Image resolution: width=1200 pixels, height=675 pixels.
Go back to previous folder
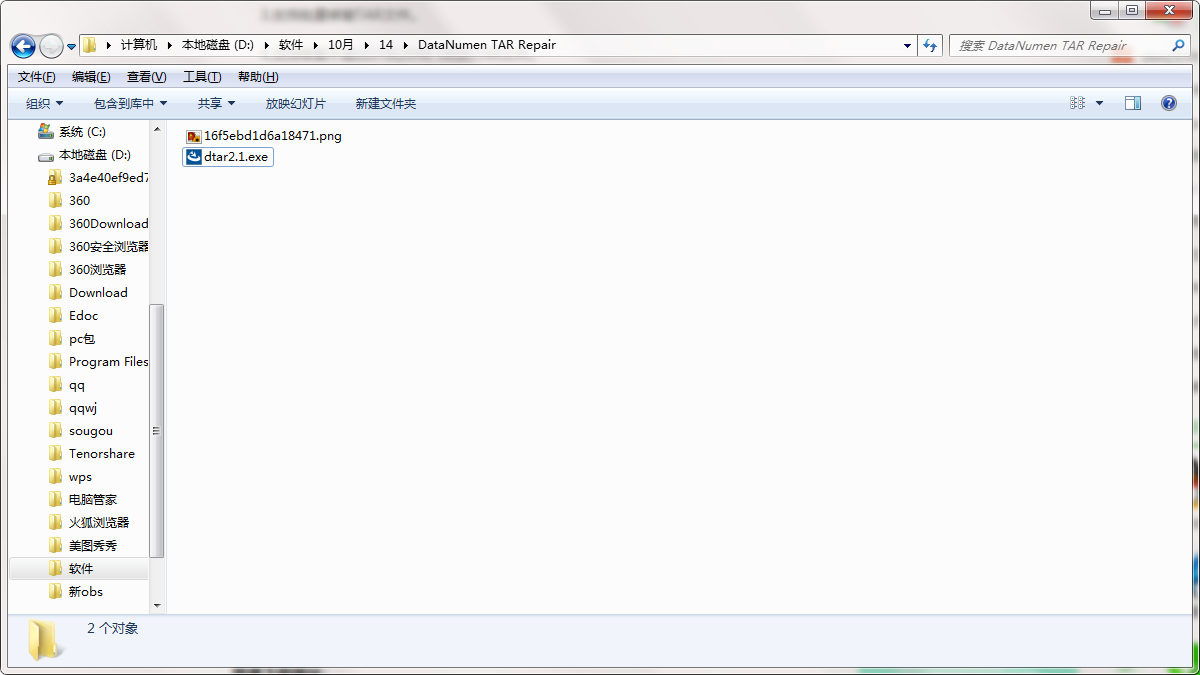coord(23,46)
